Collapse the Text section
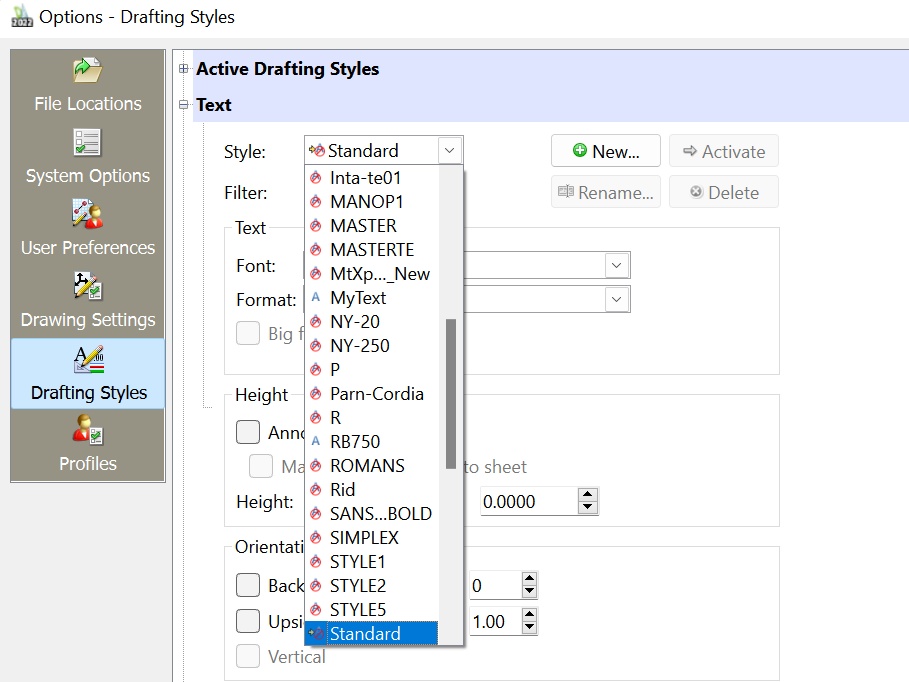Screen dimensions: 909x682 [x=183, y=105]
